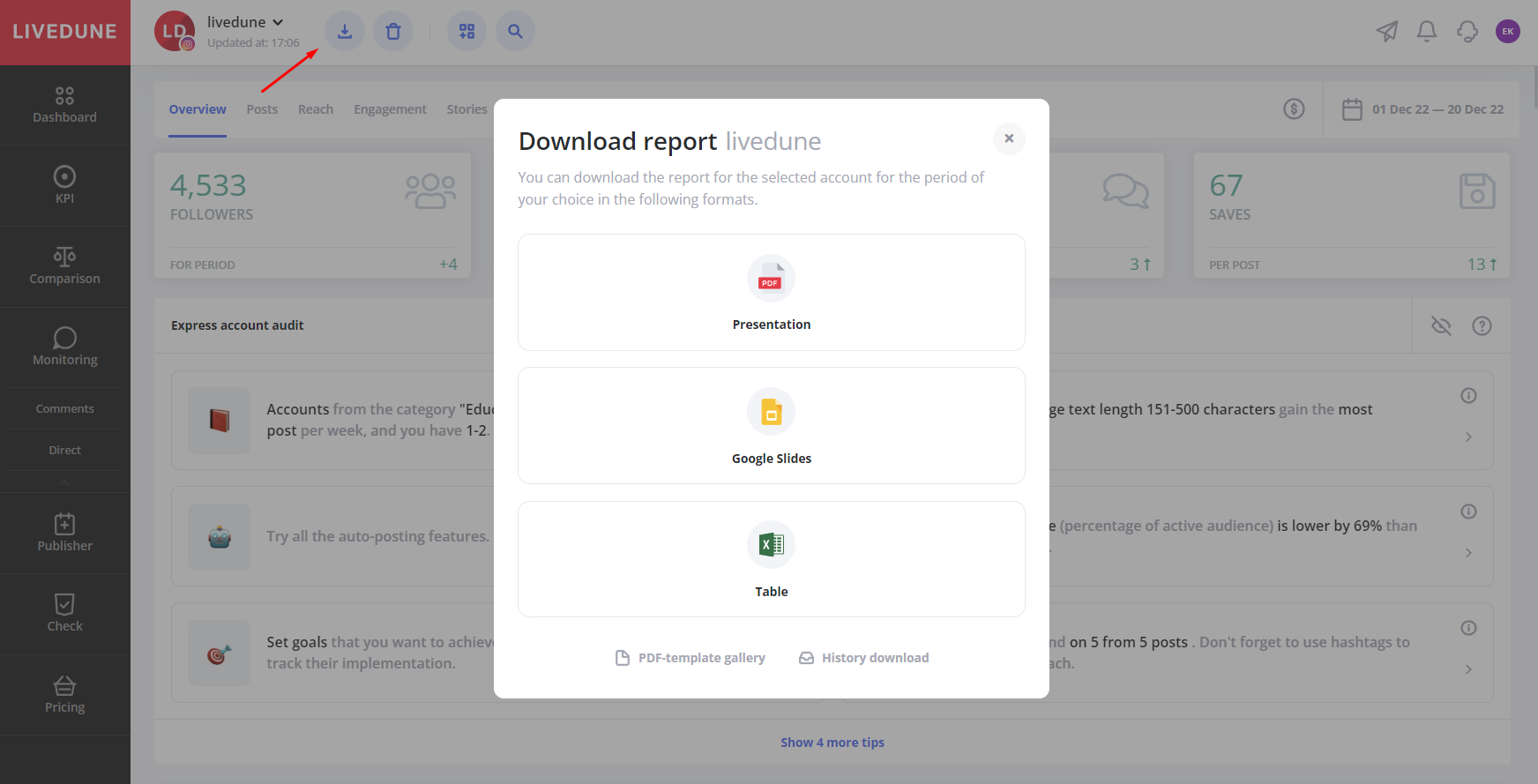Select the Google Slides export option

click(x=771, y=425)
